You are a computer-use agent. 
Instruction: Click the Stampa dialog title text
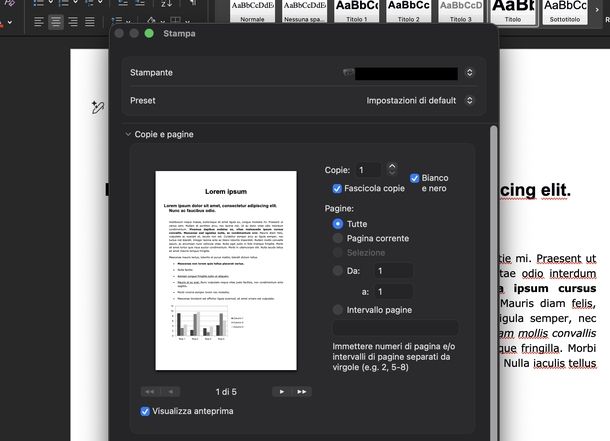pos(179,33)
